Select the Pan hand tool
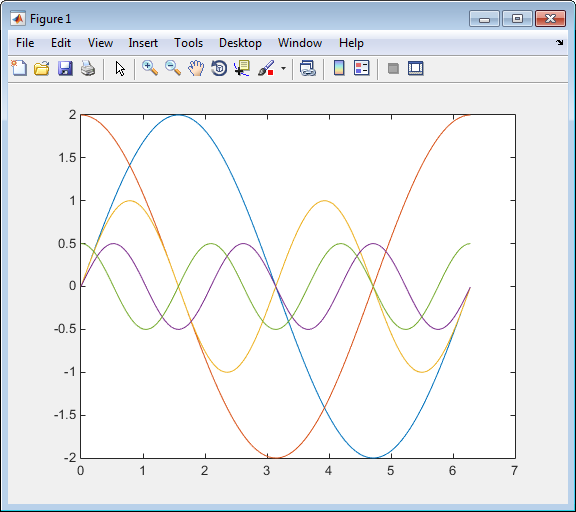This screenshot has height=512, width=576. click(x=196, y=68)
